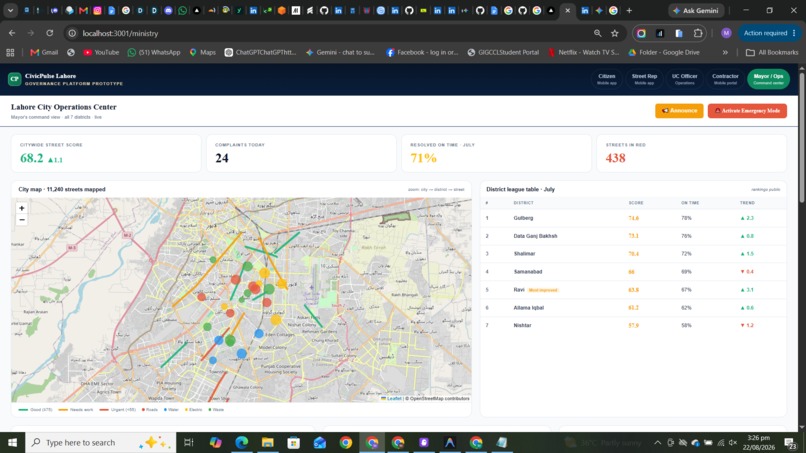The width and height of the screenshot is (806, 453).
Task: Switch to the WhatsApp browser tab
Action: point(182,10)
